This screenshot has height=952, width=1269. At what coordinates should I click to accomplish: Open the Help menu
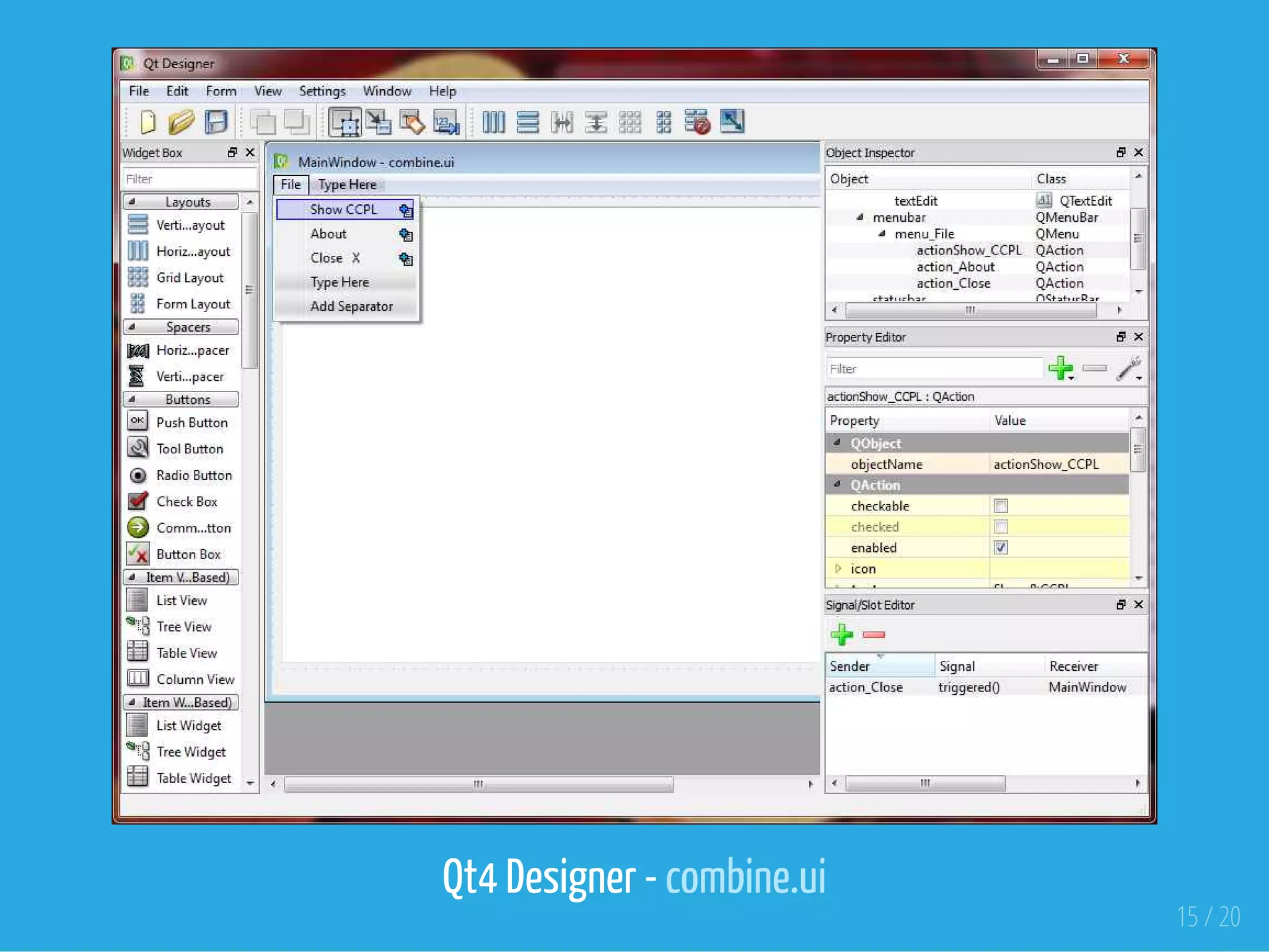[x=442, y=91]
